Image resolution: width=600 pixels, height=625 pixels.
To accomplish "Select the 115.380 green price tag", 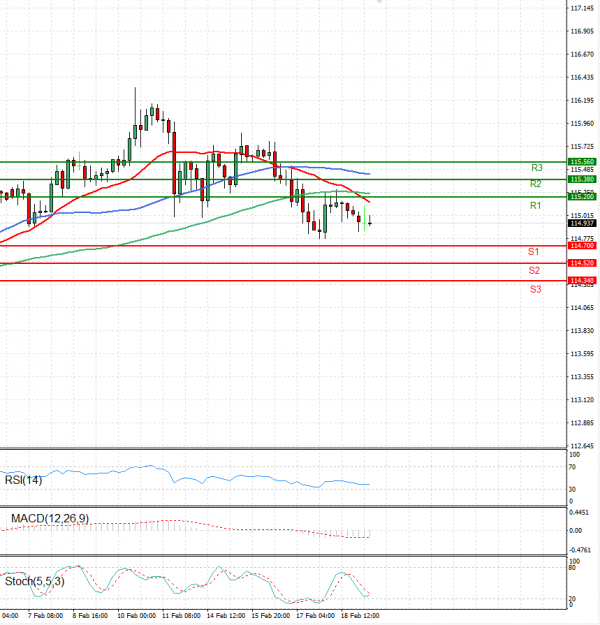I will click(582, 179).
